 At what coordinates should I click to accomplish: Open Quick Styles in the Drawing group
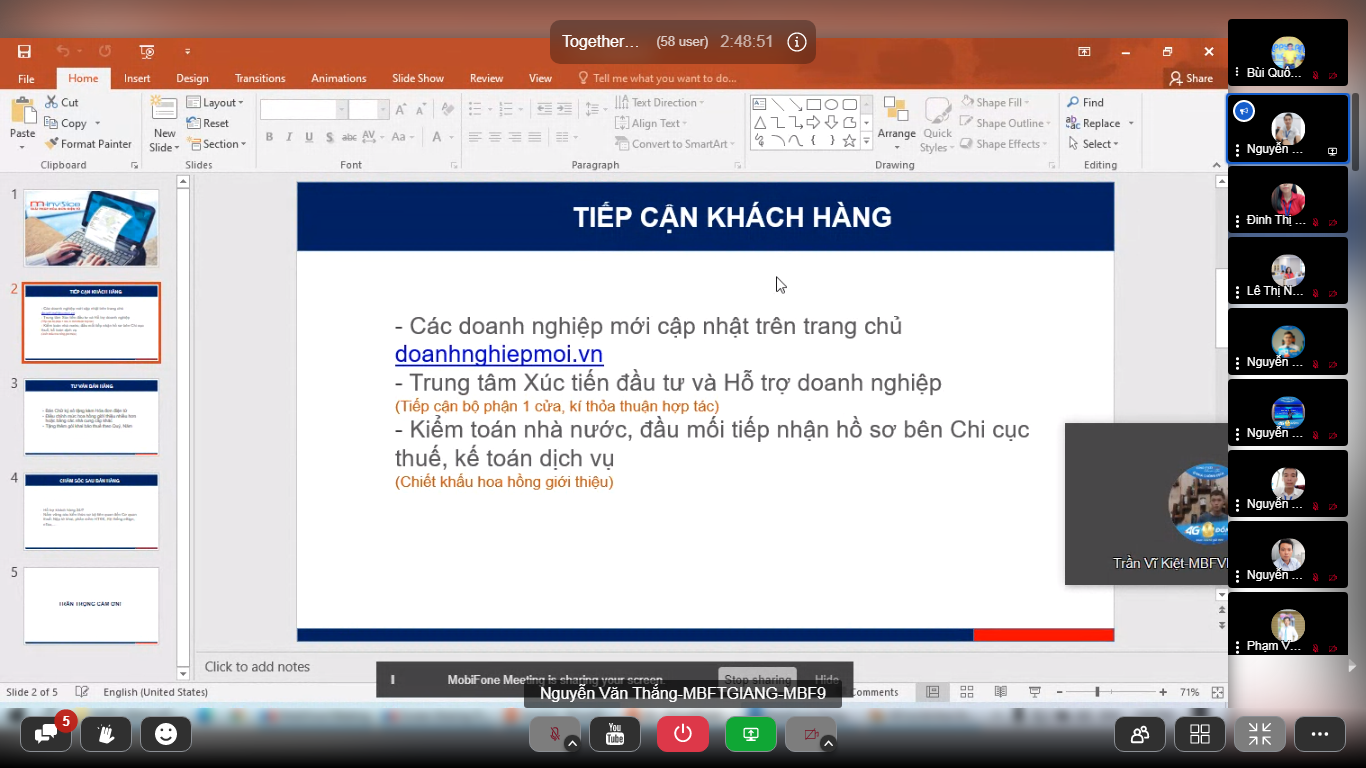coord(937,125)
